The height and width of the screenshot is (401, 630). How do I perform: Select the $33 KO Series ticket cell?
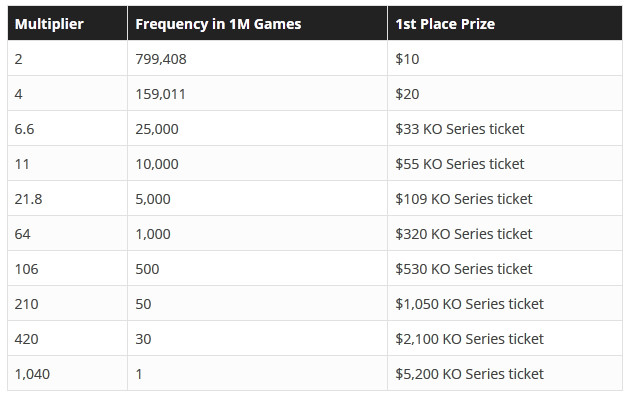[505, 128]
